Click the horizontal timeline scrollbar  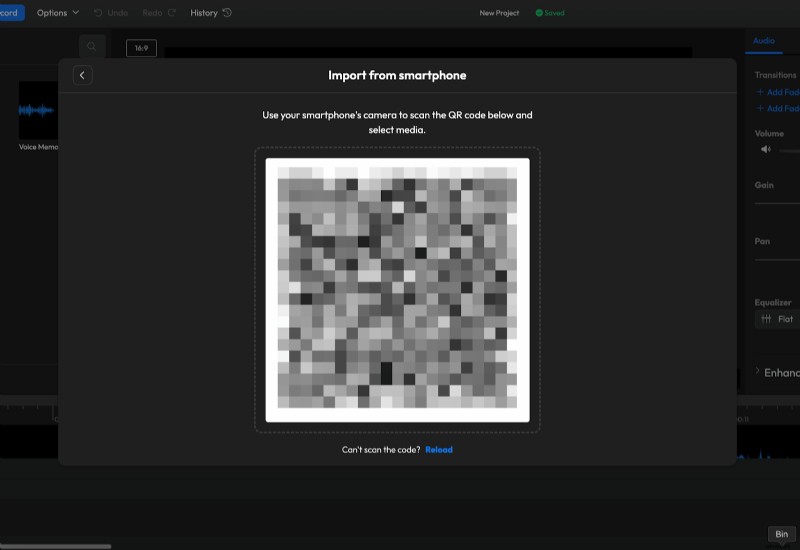(x=55, y=546)
